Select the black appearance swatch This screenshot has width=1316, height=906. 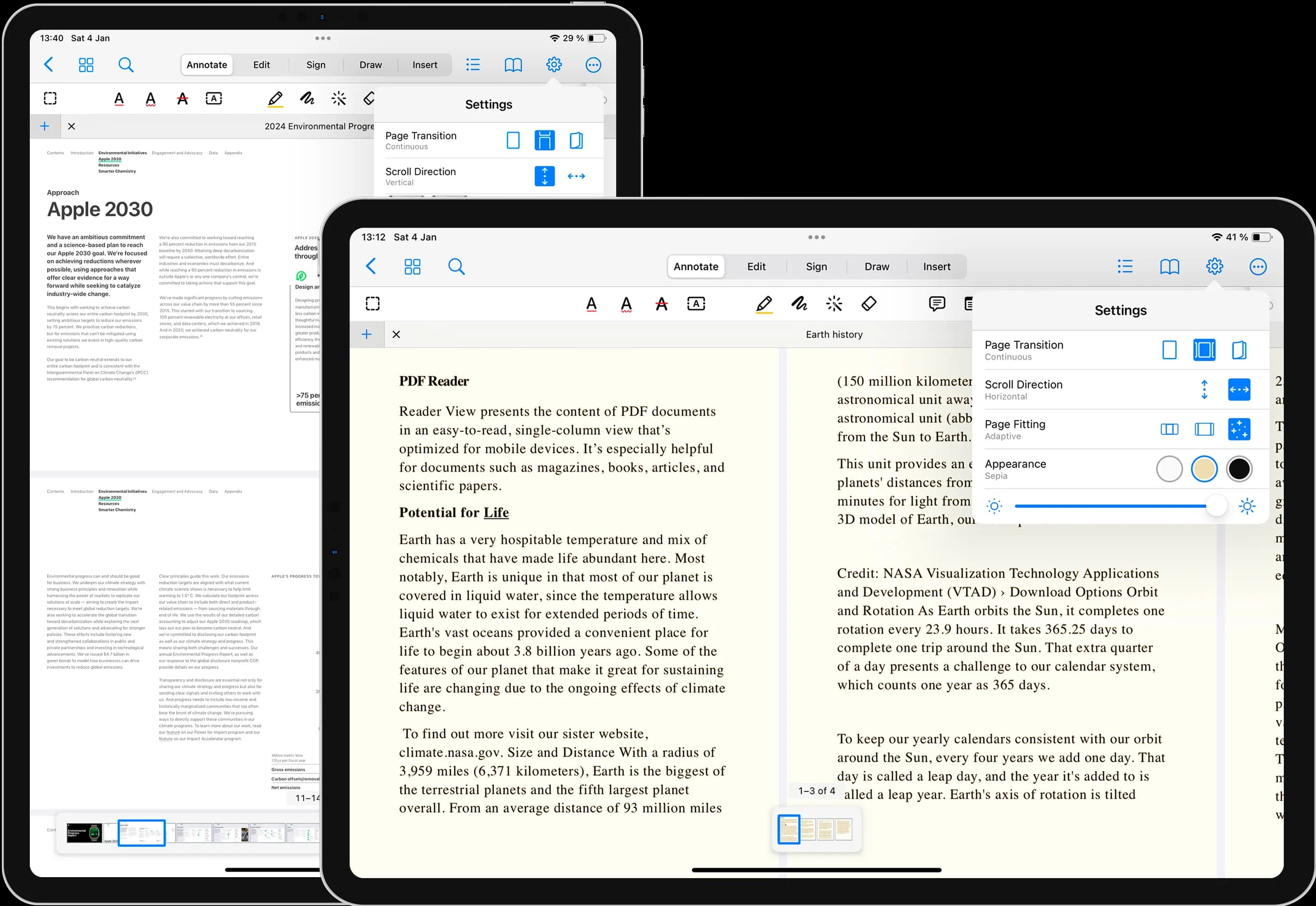coord(1239,469)
